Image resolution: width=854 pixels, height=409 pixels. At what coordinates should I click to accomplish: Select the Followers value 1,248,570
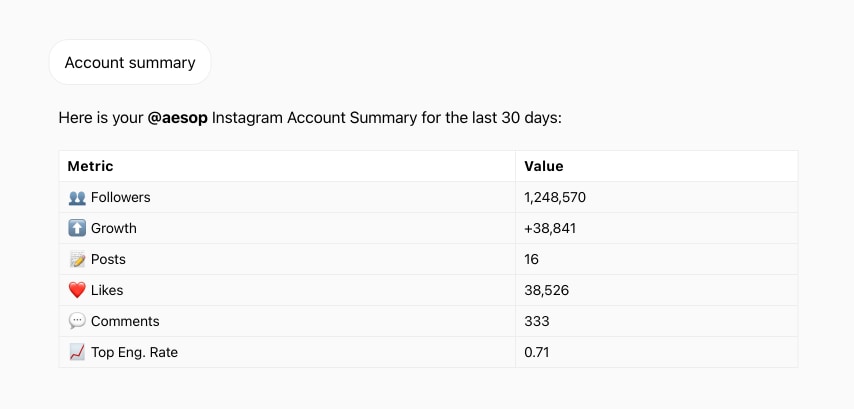(555, 198)
